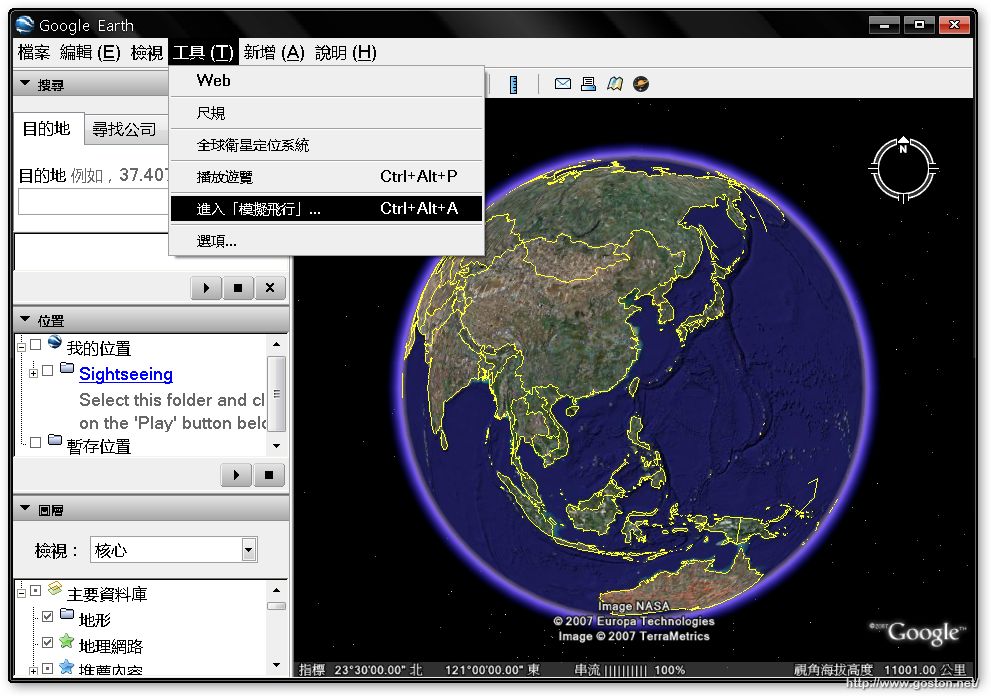Collapse the 我的位置 tree node
Image resolution: width=991 pixels, height=696 pixels.
pos(21,346)
